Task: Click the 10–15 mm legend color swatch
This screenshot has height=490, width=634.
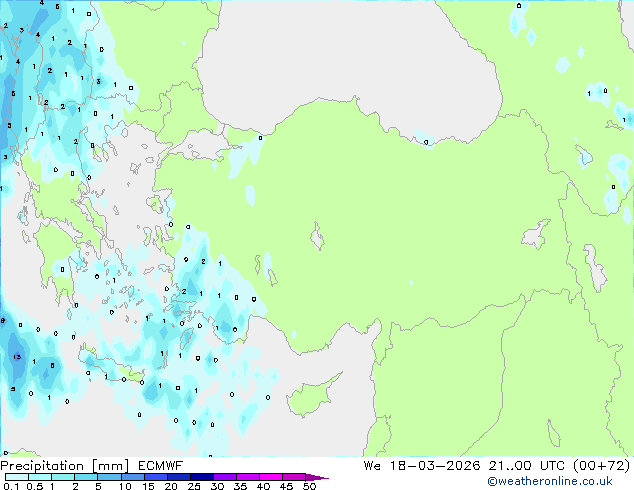Action: tap(132, 477)
